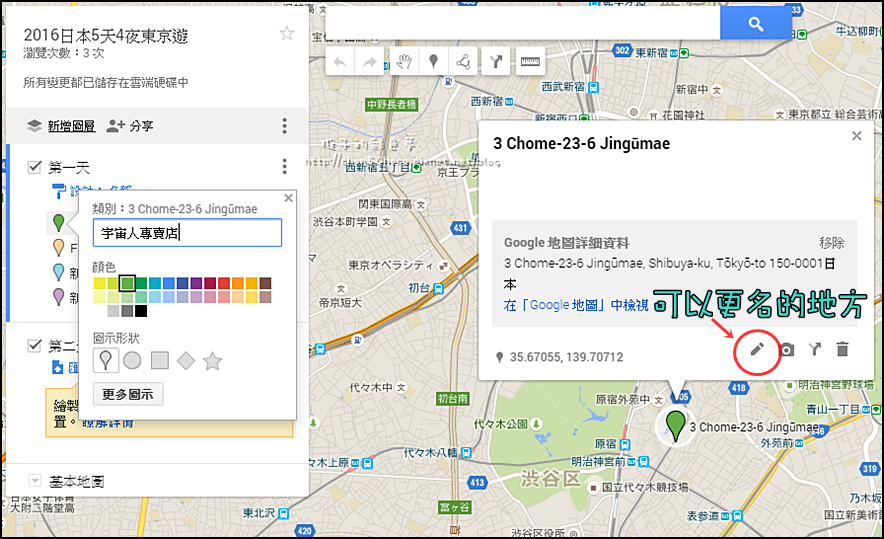The height and width of the screenshot is (539, 884).
Task: Click directions-to-here icon in info card
Action: pyautogui.click(x=815, y=350)
